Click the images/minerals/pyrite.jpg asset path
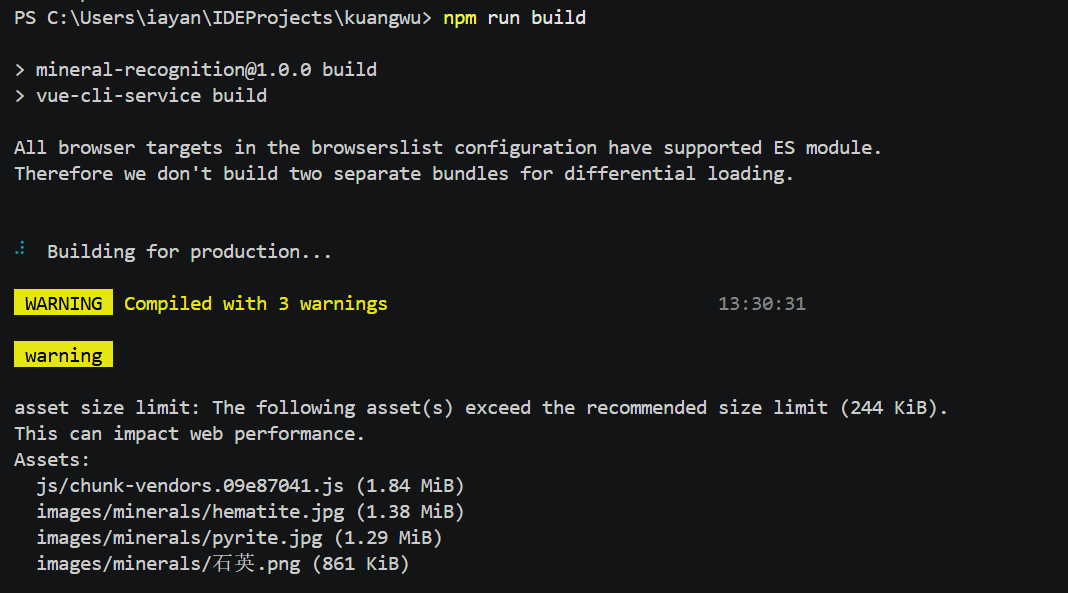Image resolution: width=1068 pixels, height=593 pixels. coord(179,538)
